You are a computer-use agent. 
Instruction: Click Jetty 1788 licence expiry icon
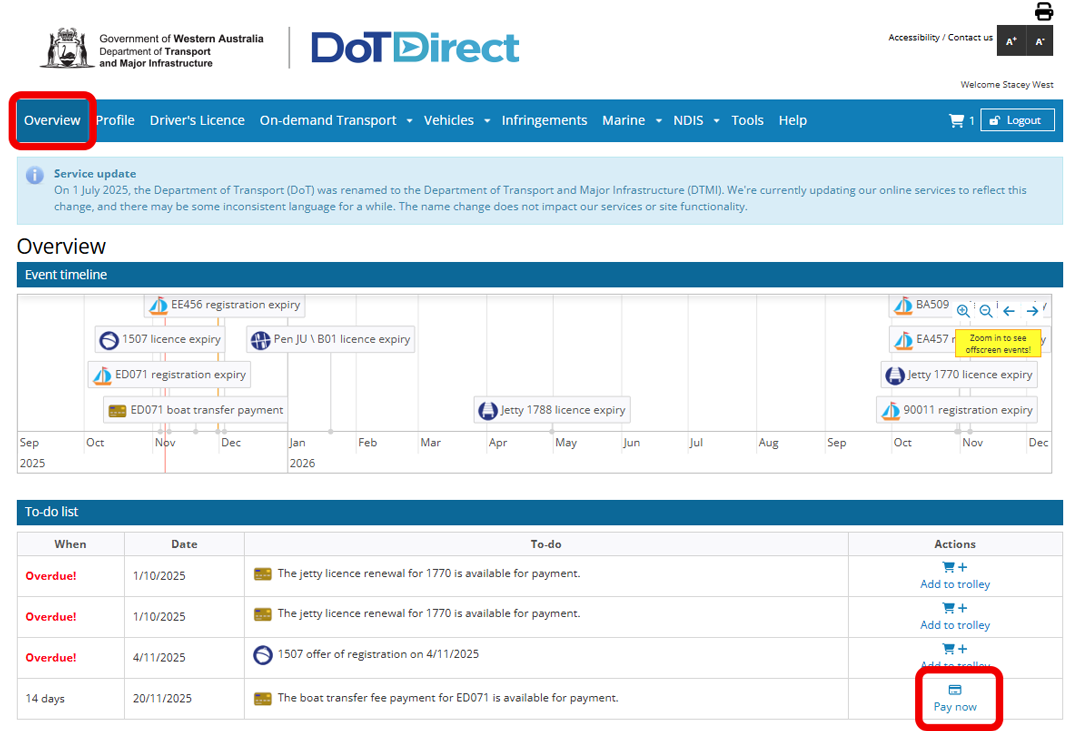click(x=488, y=411)
